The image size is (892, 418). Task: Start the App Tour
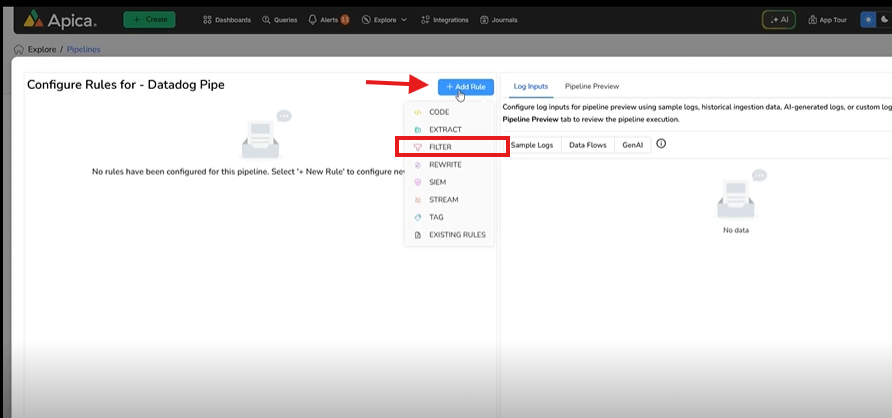826,19
